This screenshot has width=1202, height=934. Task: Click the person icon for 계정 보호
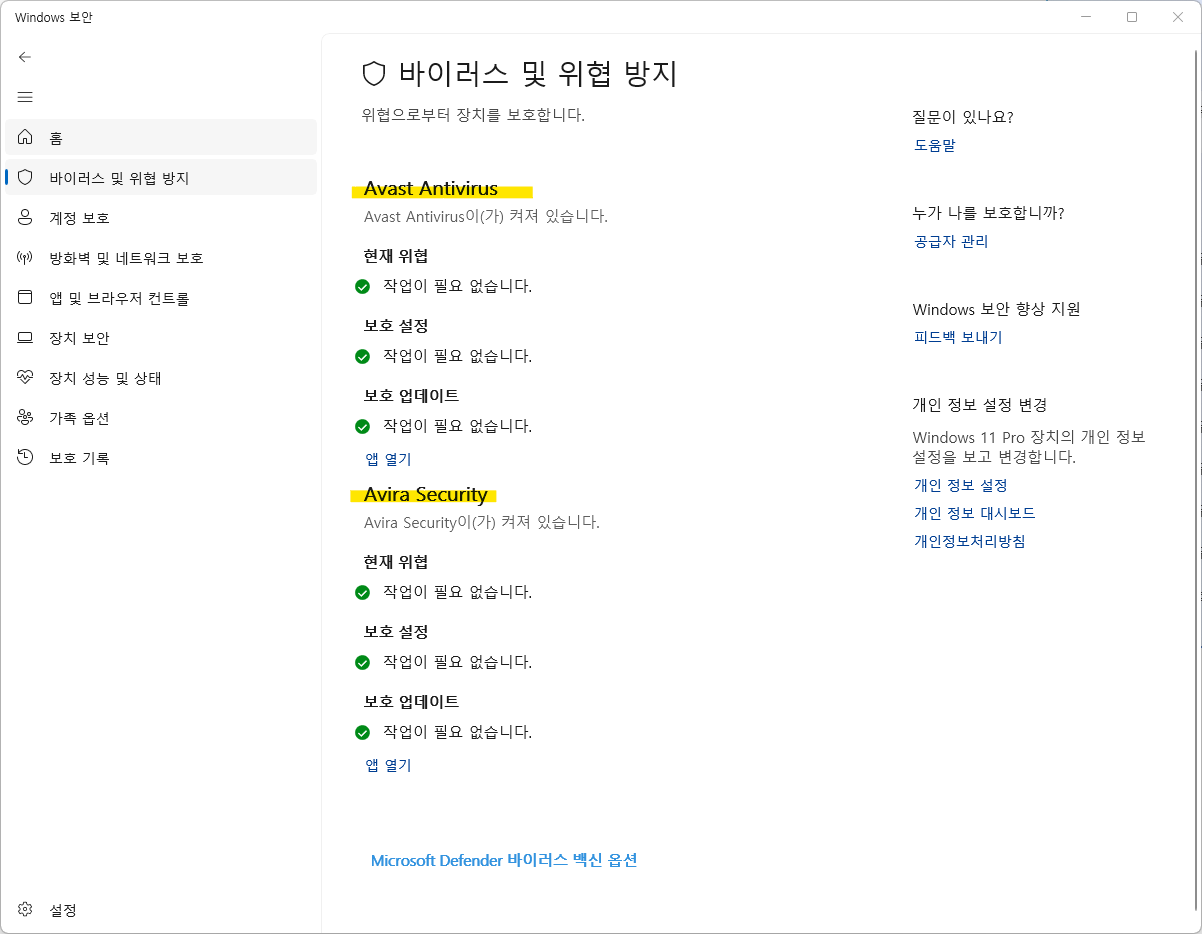click(25, 217)
